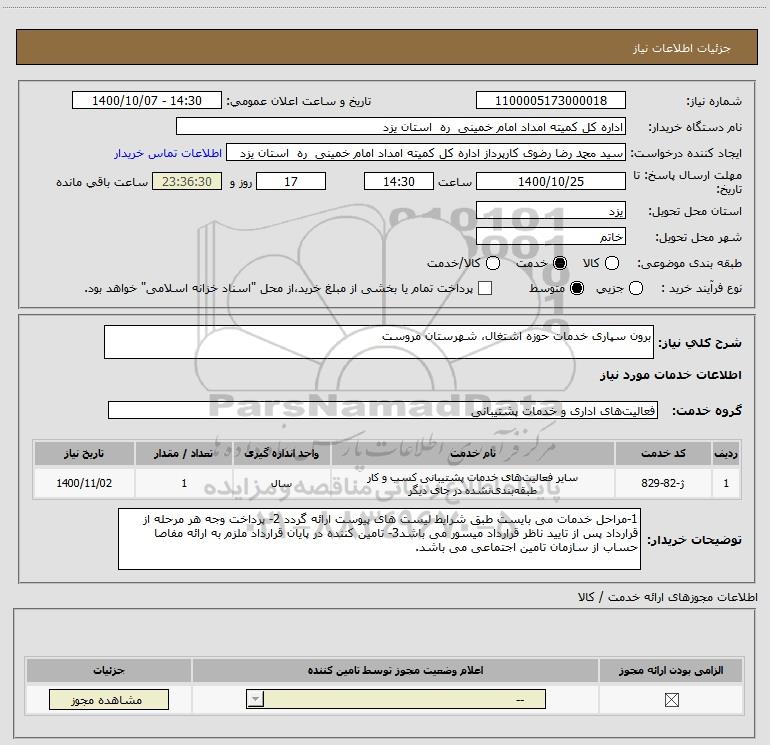Screen dimensions: 770x745
Task: Click the جزئیات اطلاعات نیاز page title
Action: coord(681,48)
